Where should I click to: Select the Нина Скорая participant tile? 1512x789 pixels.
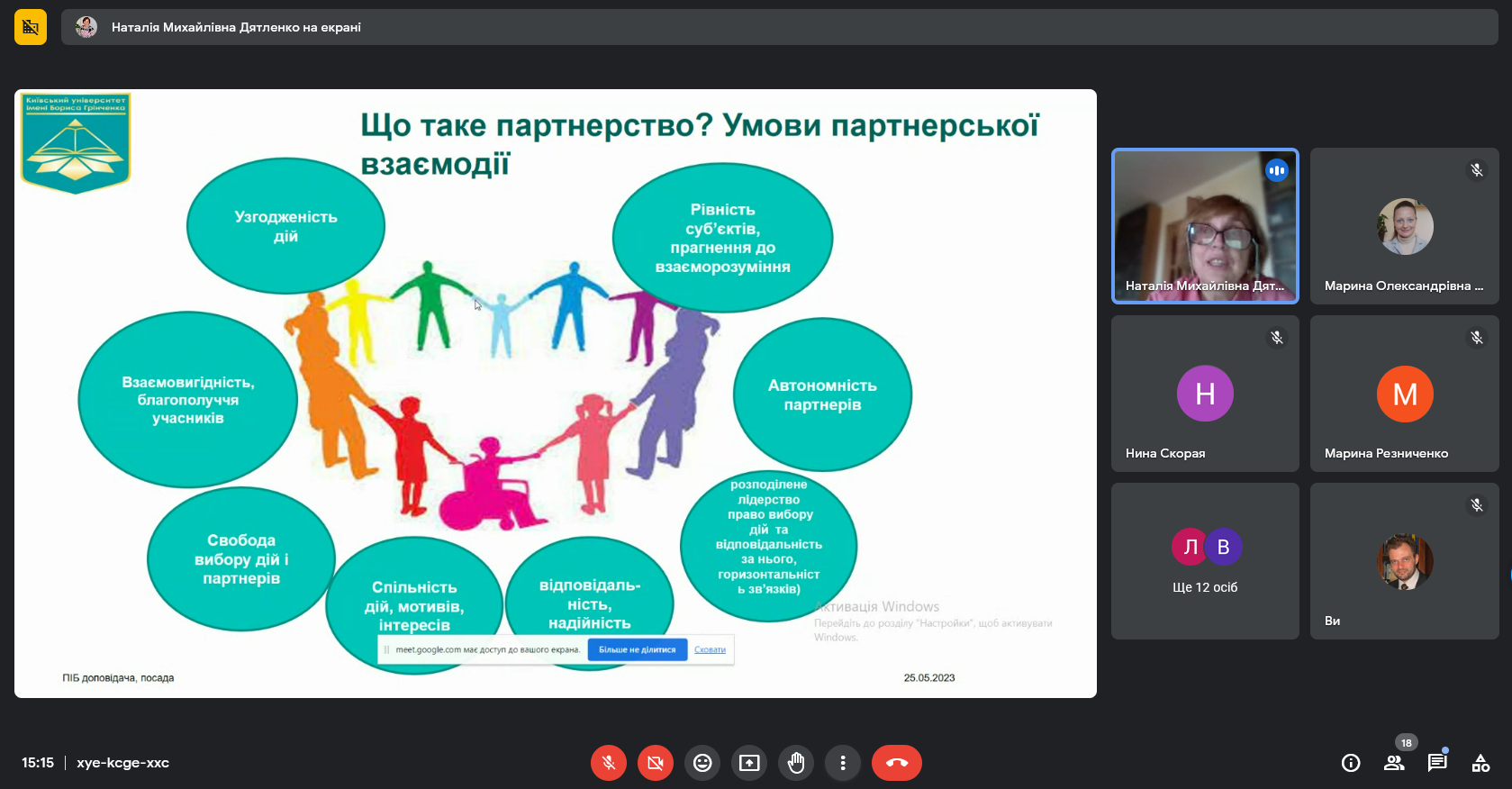click(1205, 394)
